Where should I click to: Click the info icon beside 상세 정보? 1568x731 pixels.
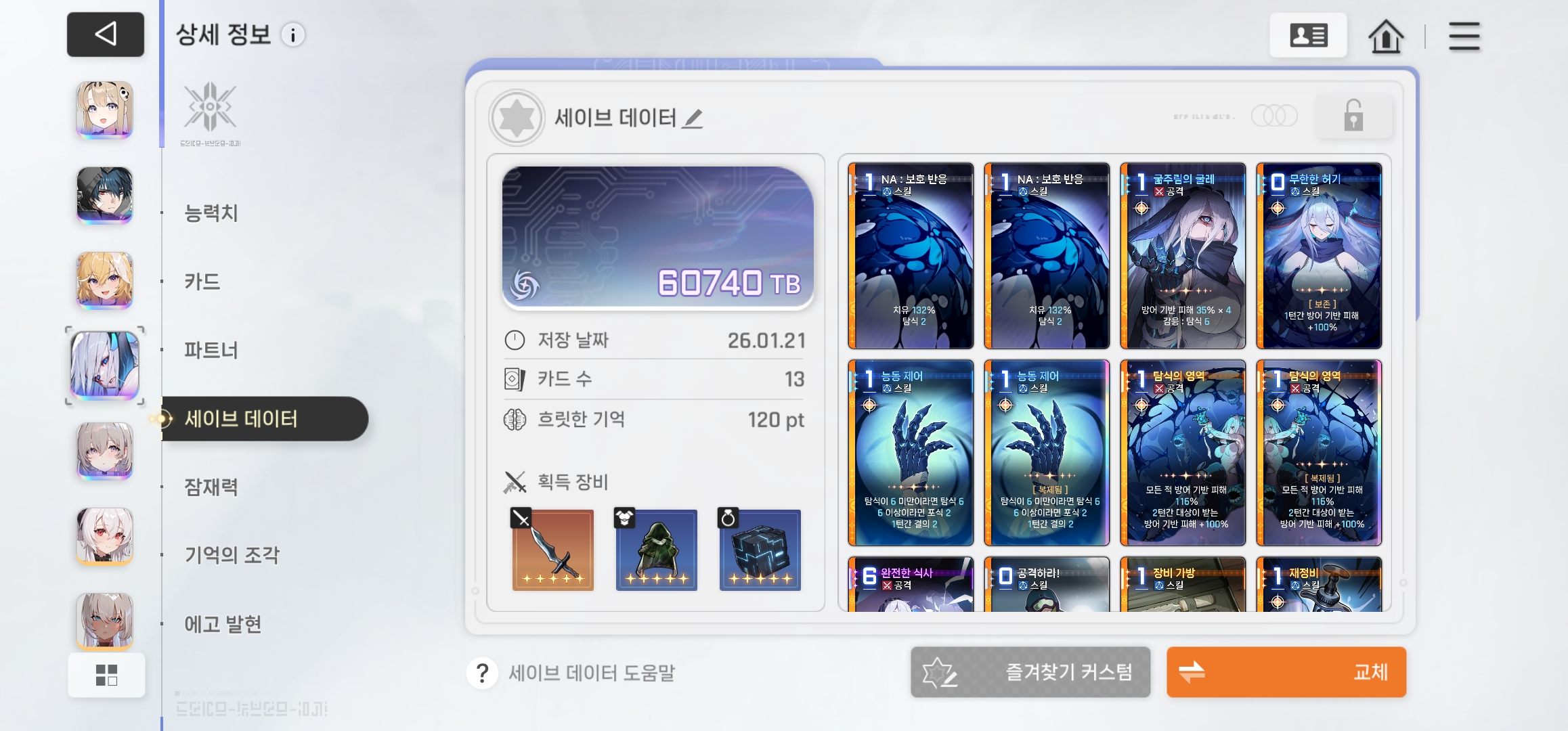pos(293,35)
